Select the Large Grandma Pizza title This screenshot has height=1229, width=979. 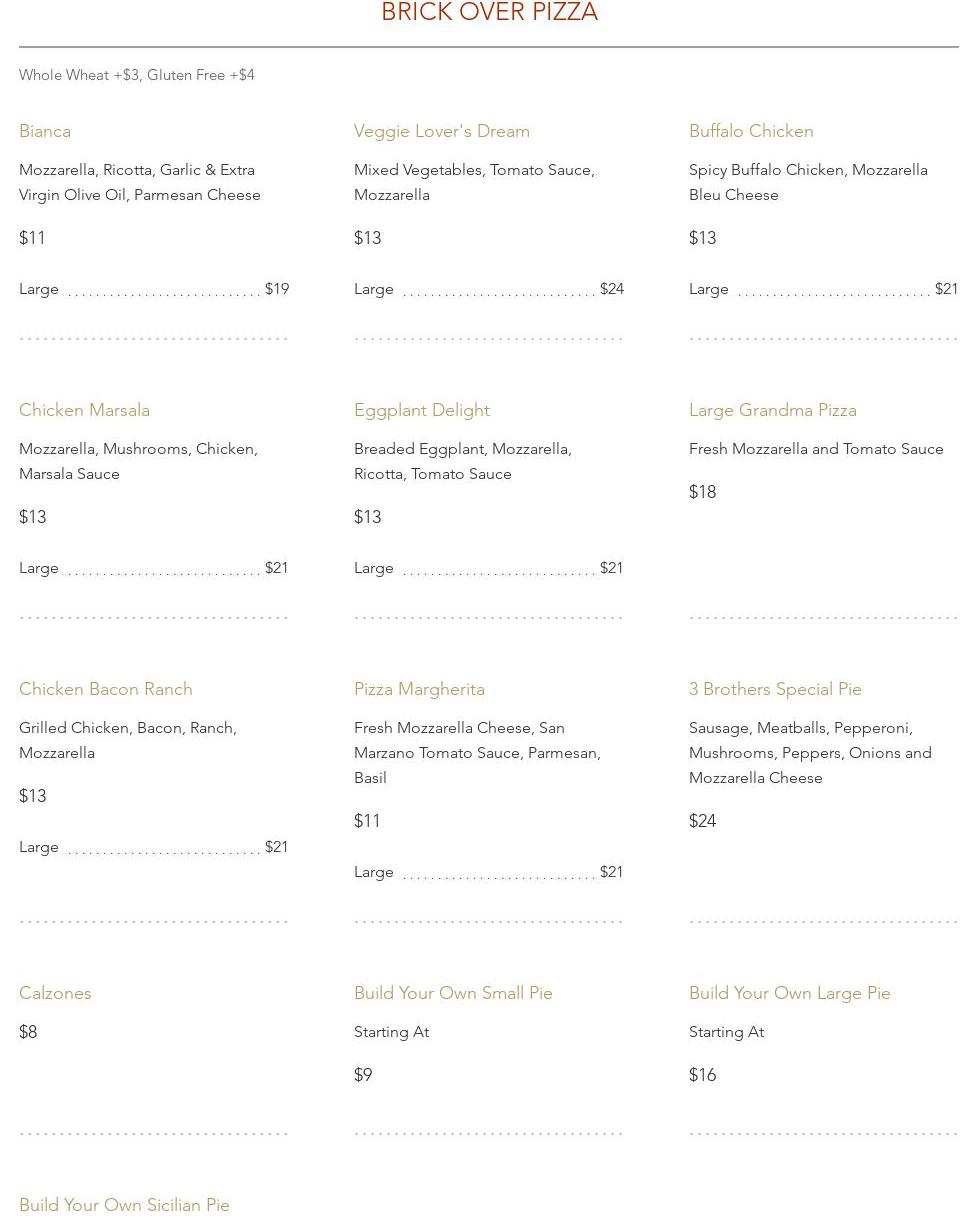[772, 410]
